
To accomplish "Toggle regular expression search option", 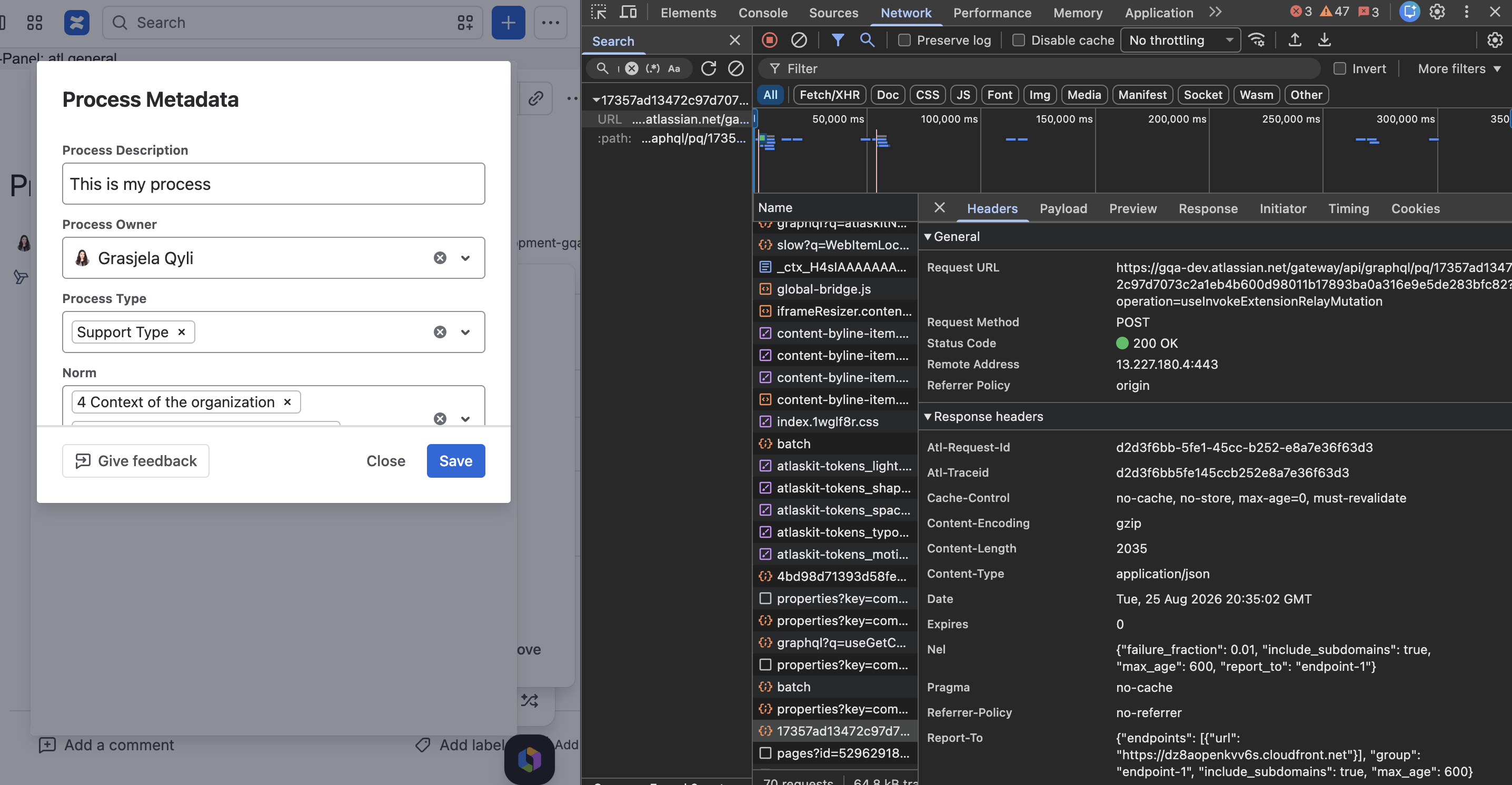I will pos(653,68).
